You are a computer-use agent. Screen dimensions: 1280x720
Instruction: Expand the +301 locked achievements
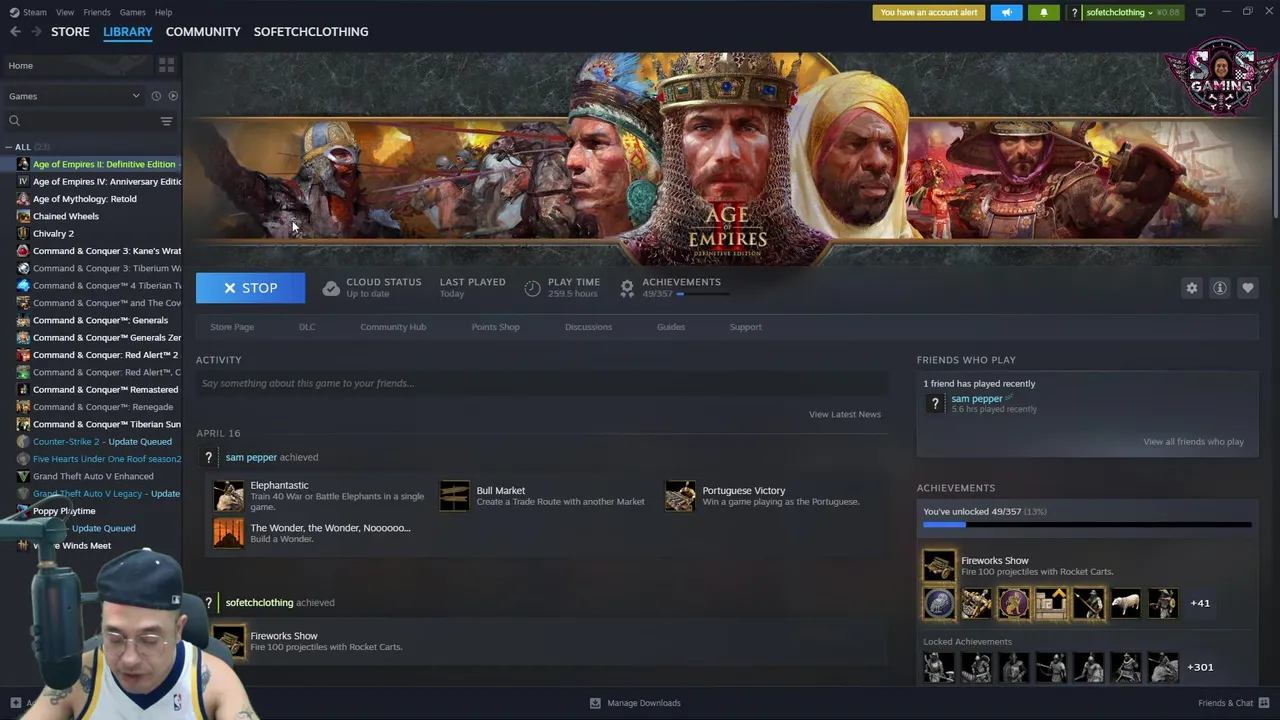click(1200, 667)
